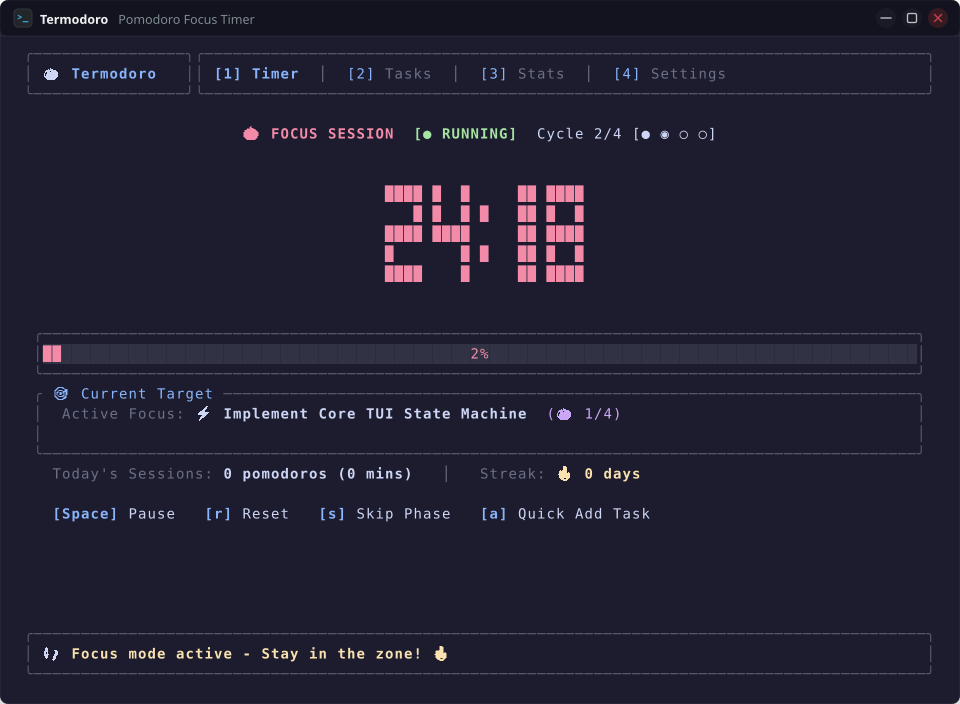Pause the timer with [Space] Pause
The height and width of the screenshot is (704, 960).
(114, 514)
